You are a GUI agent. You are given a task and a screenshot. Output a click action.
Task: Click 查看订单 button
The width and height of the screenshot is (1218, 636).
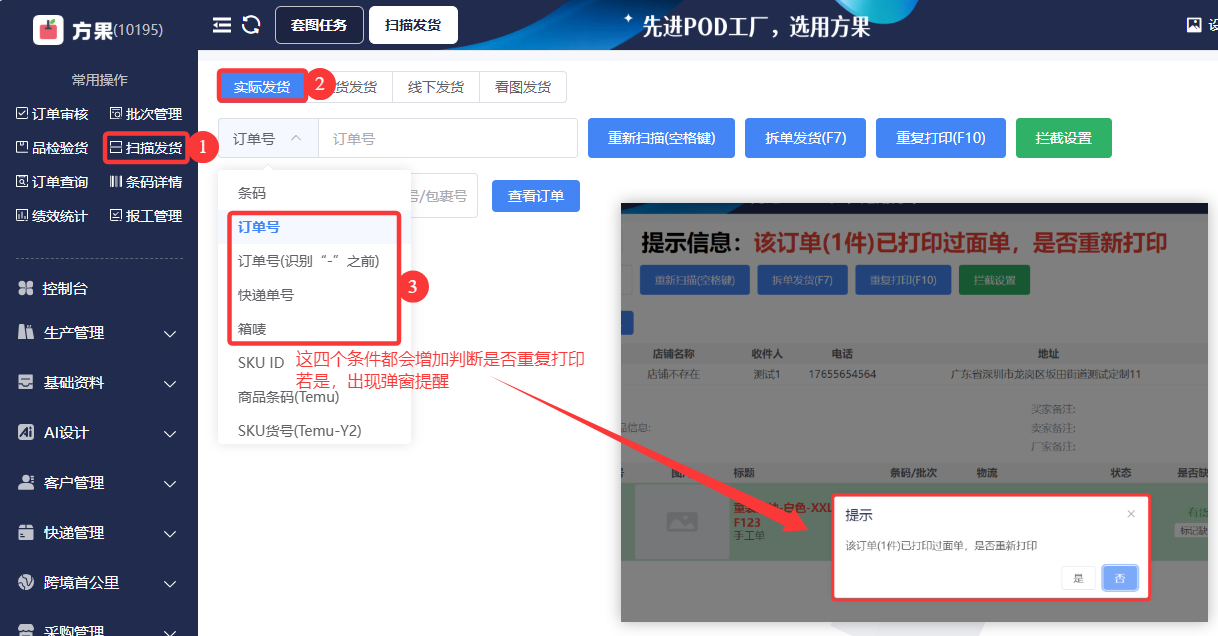pyautogui.click(x=536, y=196)
